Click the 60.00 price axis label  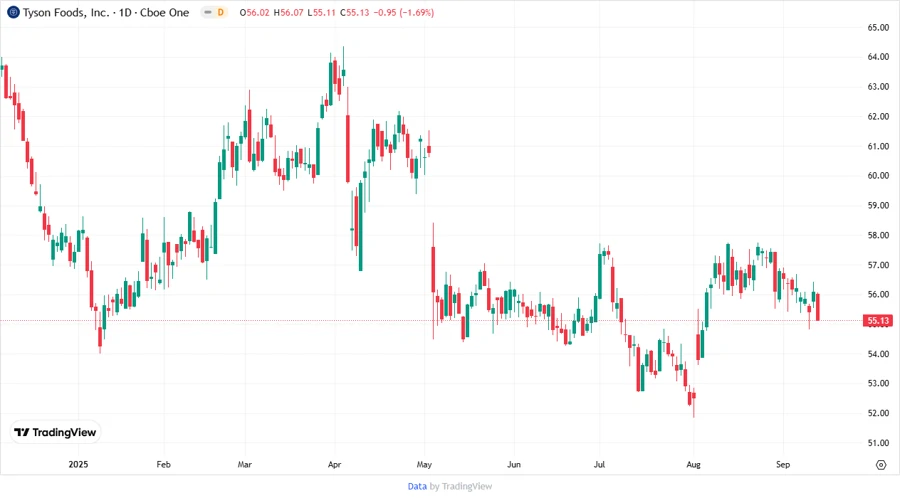point(878,176)
